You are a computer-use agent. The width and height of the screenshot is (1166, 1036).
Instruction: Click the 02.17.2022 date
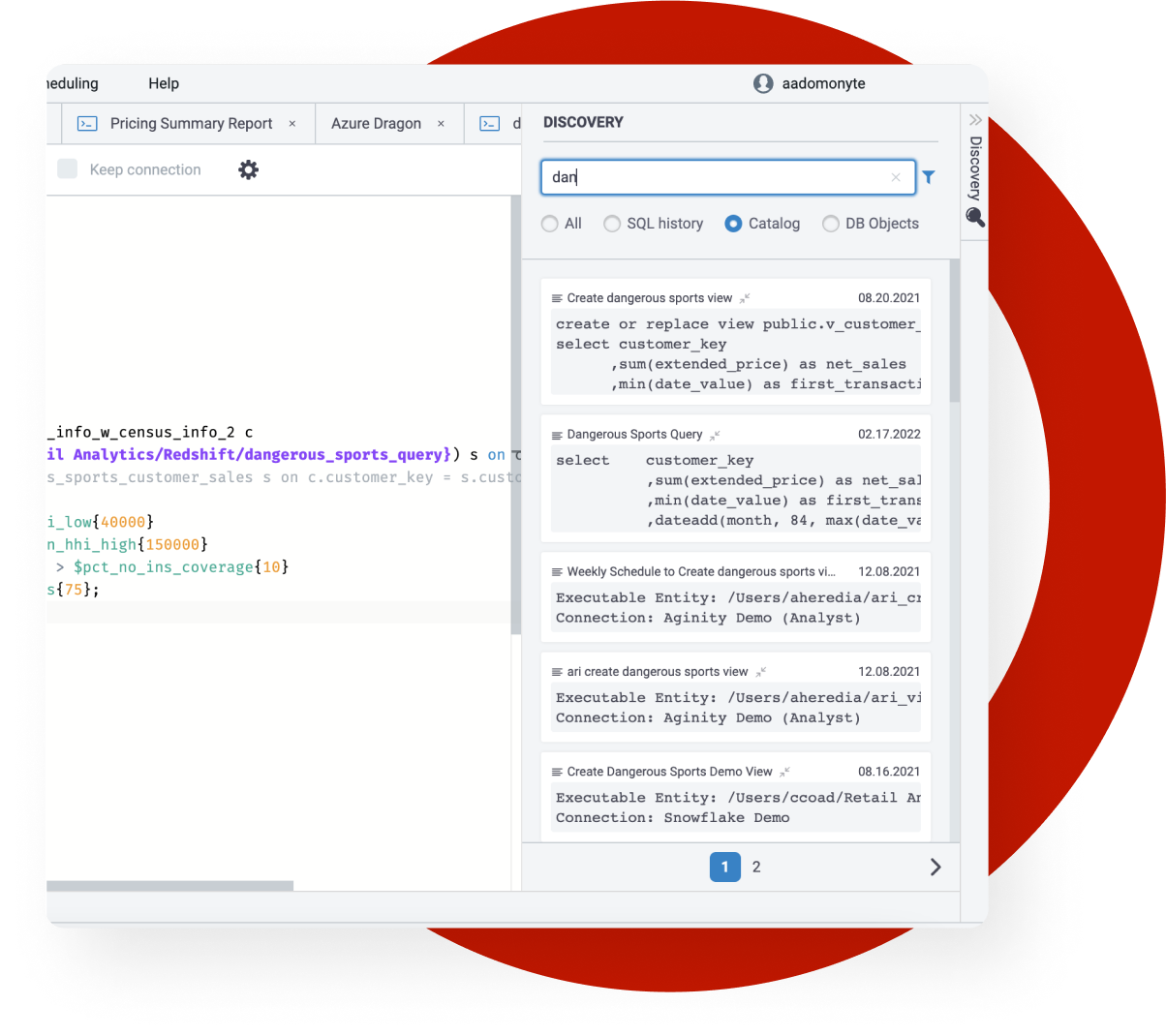(889, 435)
